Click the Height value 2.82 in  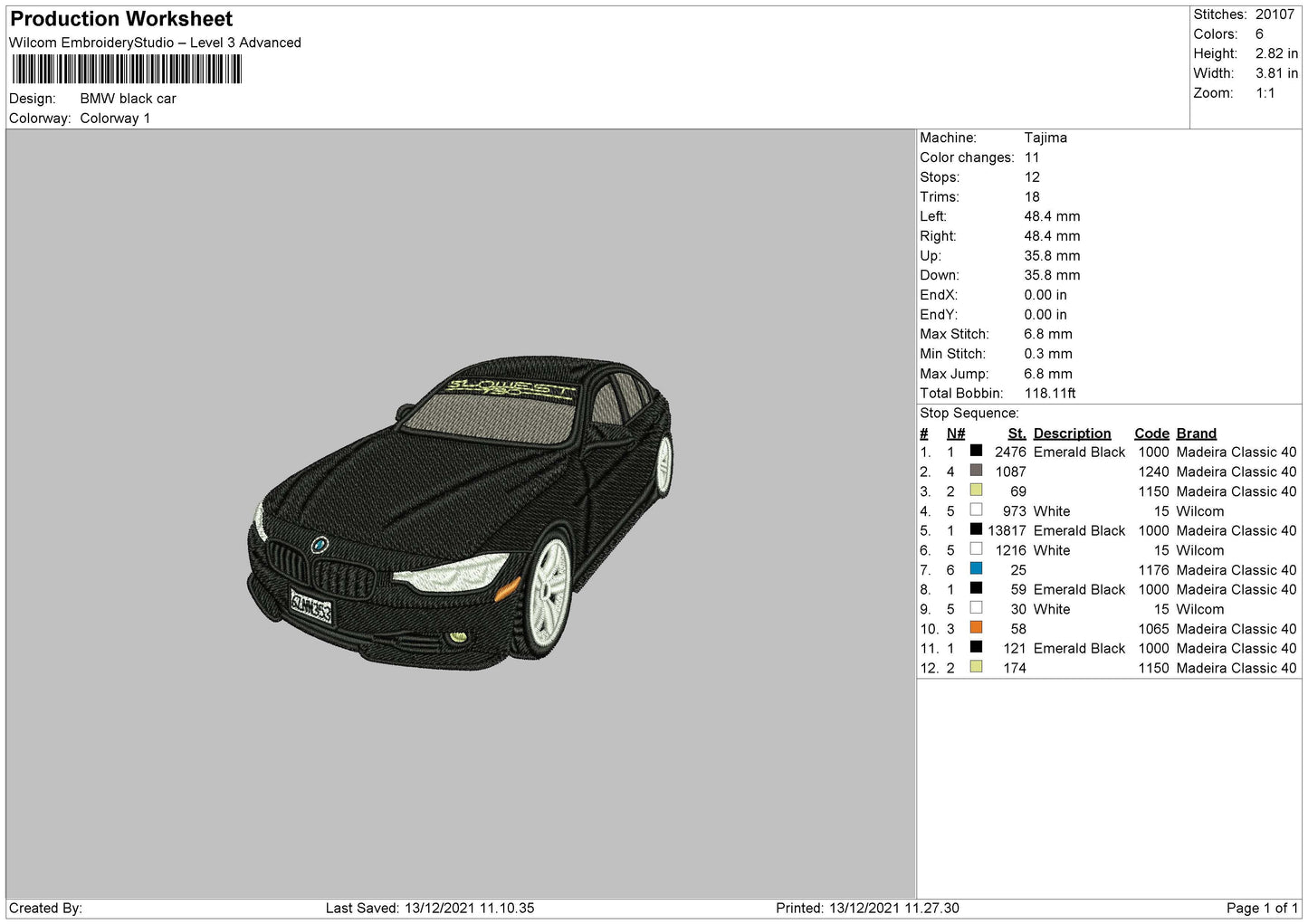pyautogui.click(x=1276, y=54)
